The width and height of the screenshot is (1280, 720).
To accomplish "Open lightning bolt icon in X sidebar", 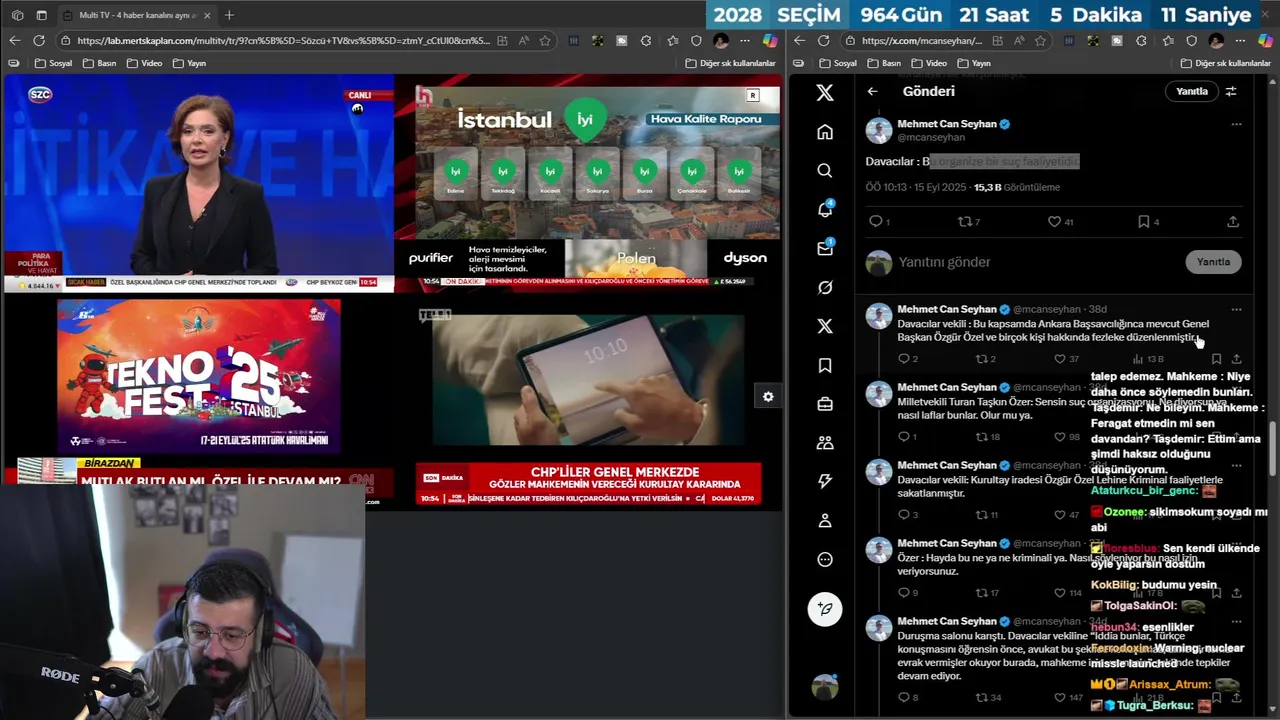I will coord(825,481).
